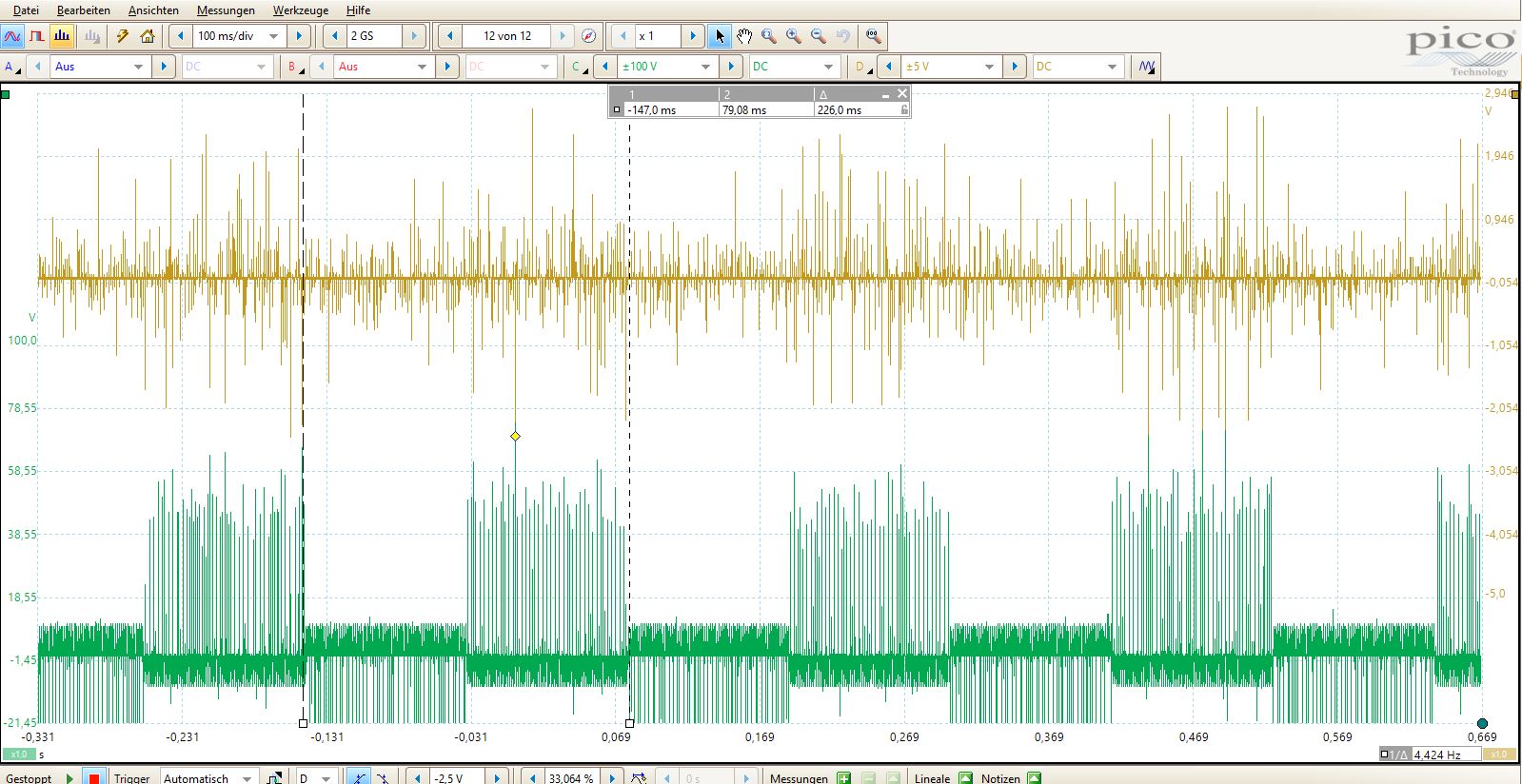Click the Auto setup lightning icon
Screen dimensions: 1522x784
pos(122,36)
